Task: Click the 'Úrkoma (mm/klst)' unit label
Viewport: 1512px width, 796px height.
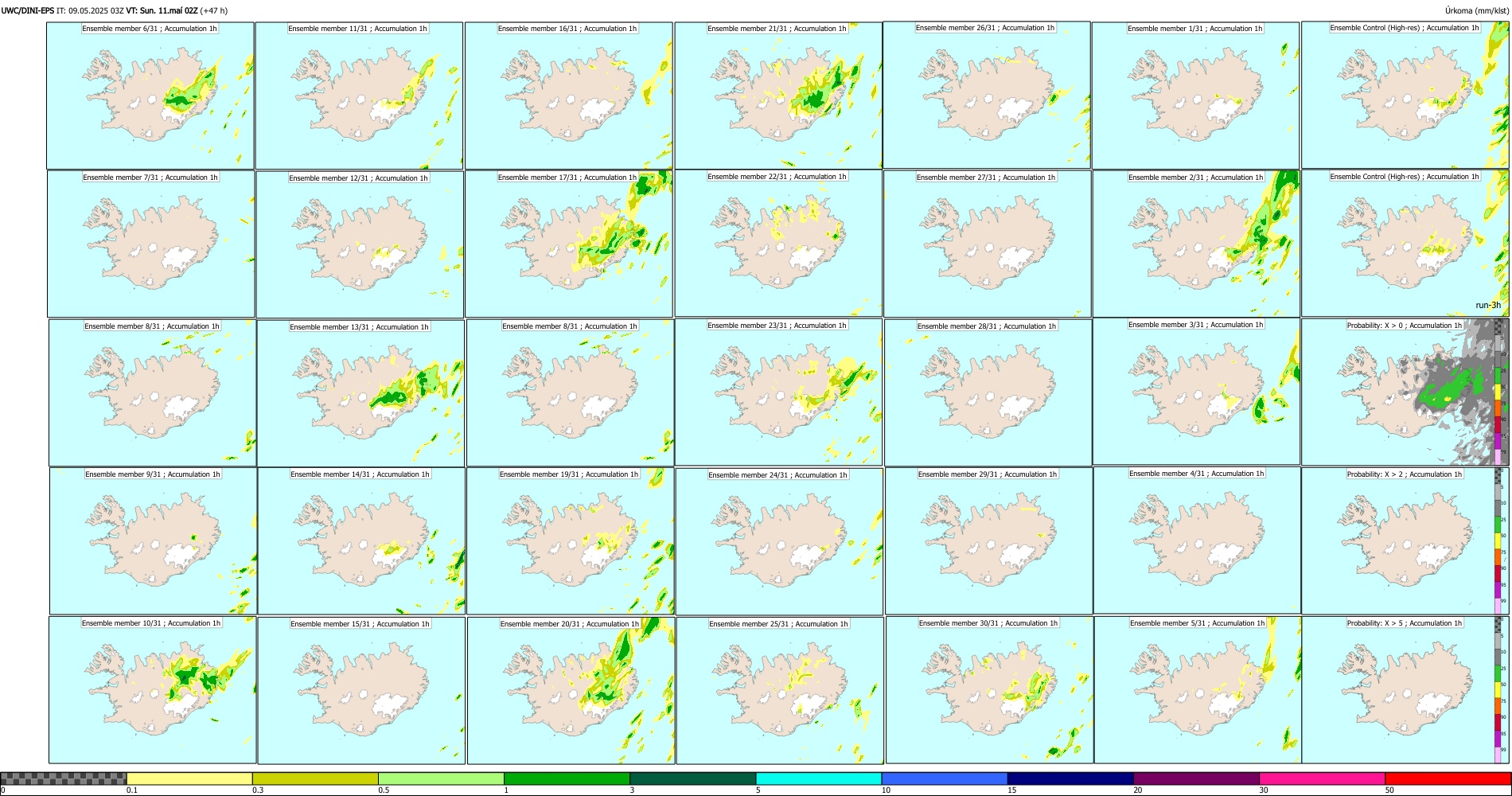Action: pyautogui.click(x=1476, y=10)
